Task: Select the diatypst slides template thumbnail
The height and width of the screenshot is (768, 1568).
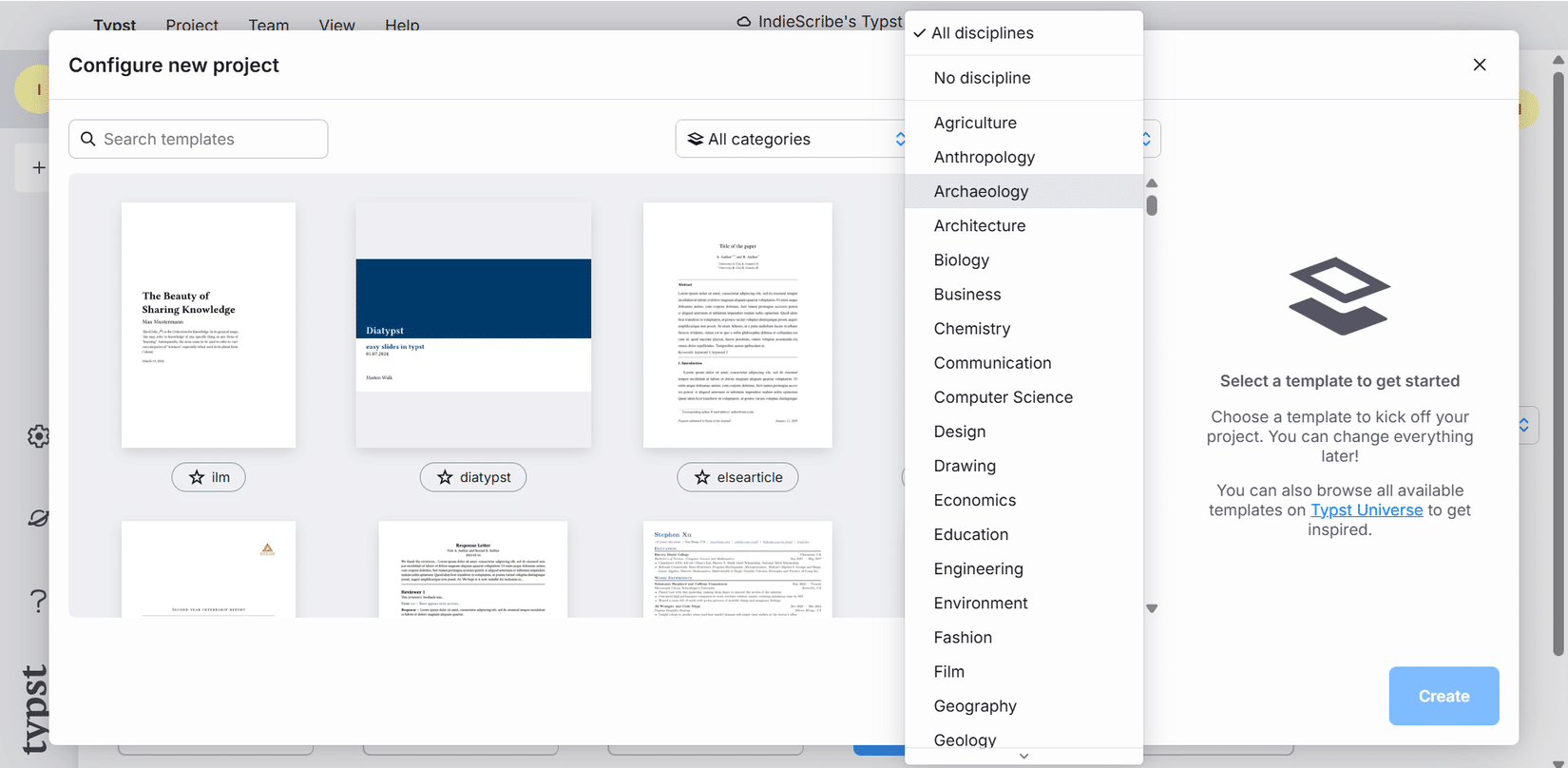Action: point(473,325)
